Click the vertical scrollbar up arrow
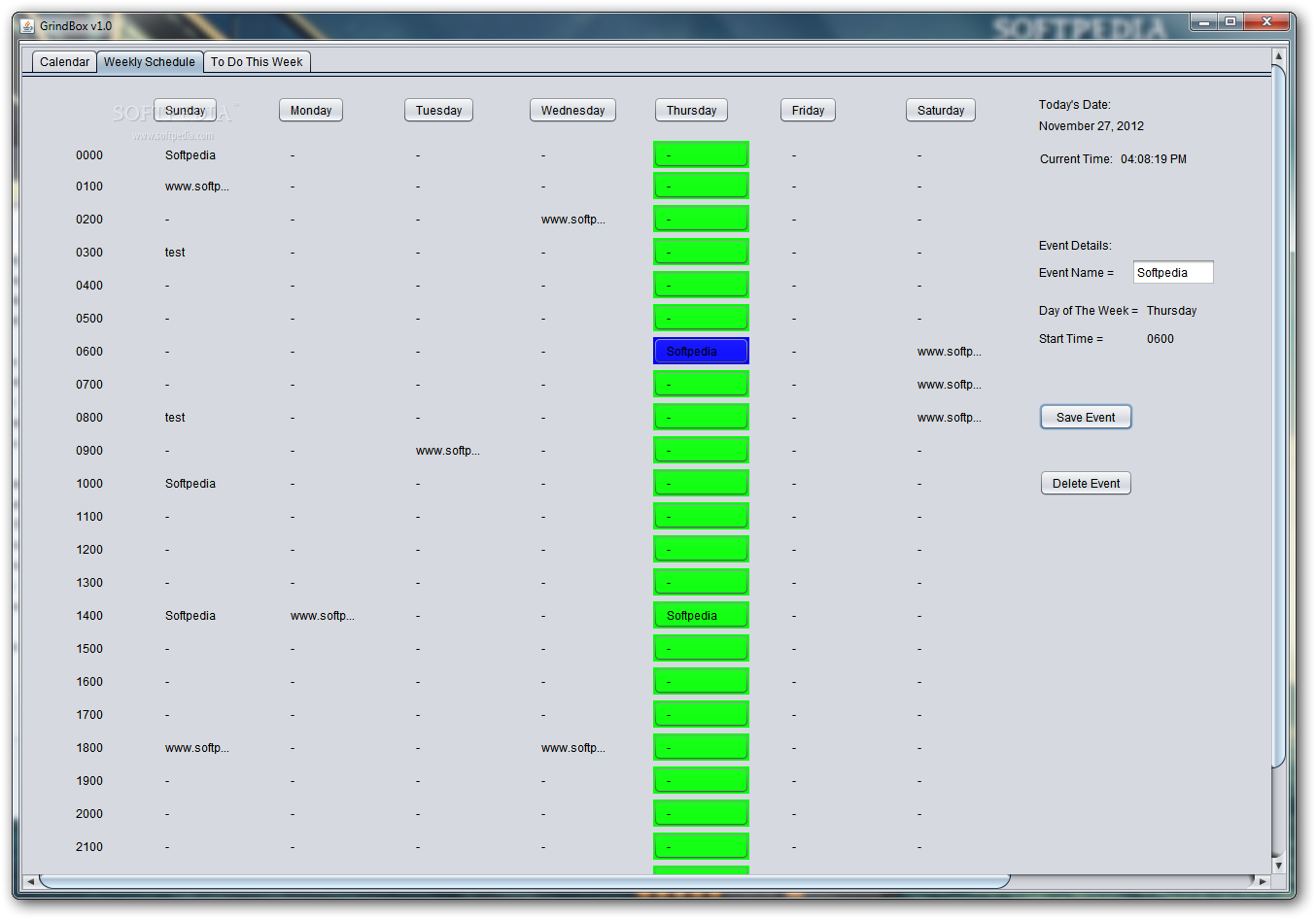The image size is (1316, 919). pyautogui.click(x=1278, y=55)
